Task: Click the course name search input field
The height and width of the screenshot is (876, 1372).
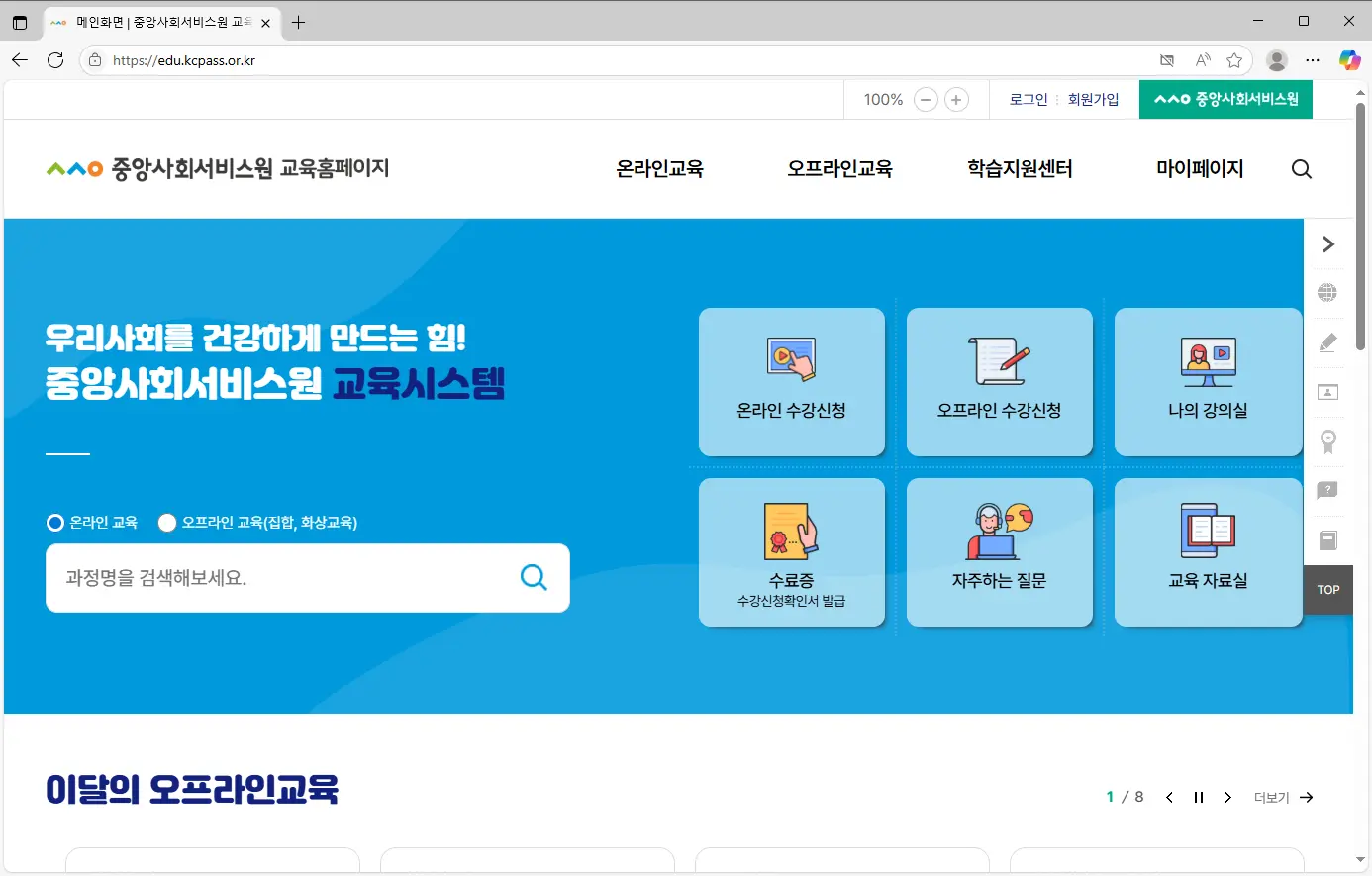Action: 277,577
